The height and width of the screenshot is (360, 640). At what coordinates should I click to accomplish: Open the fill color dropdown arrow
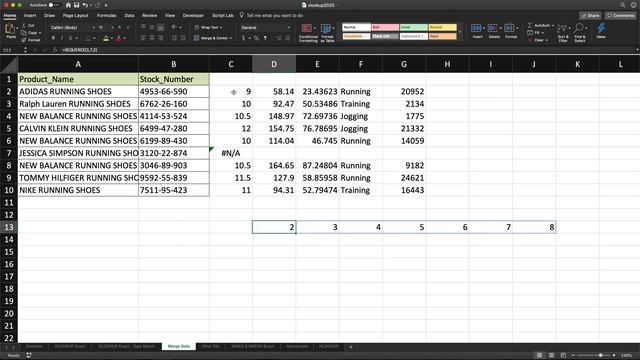pos(111,38)
